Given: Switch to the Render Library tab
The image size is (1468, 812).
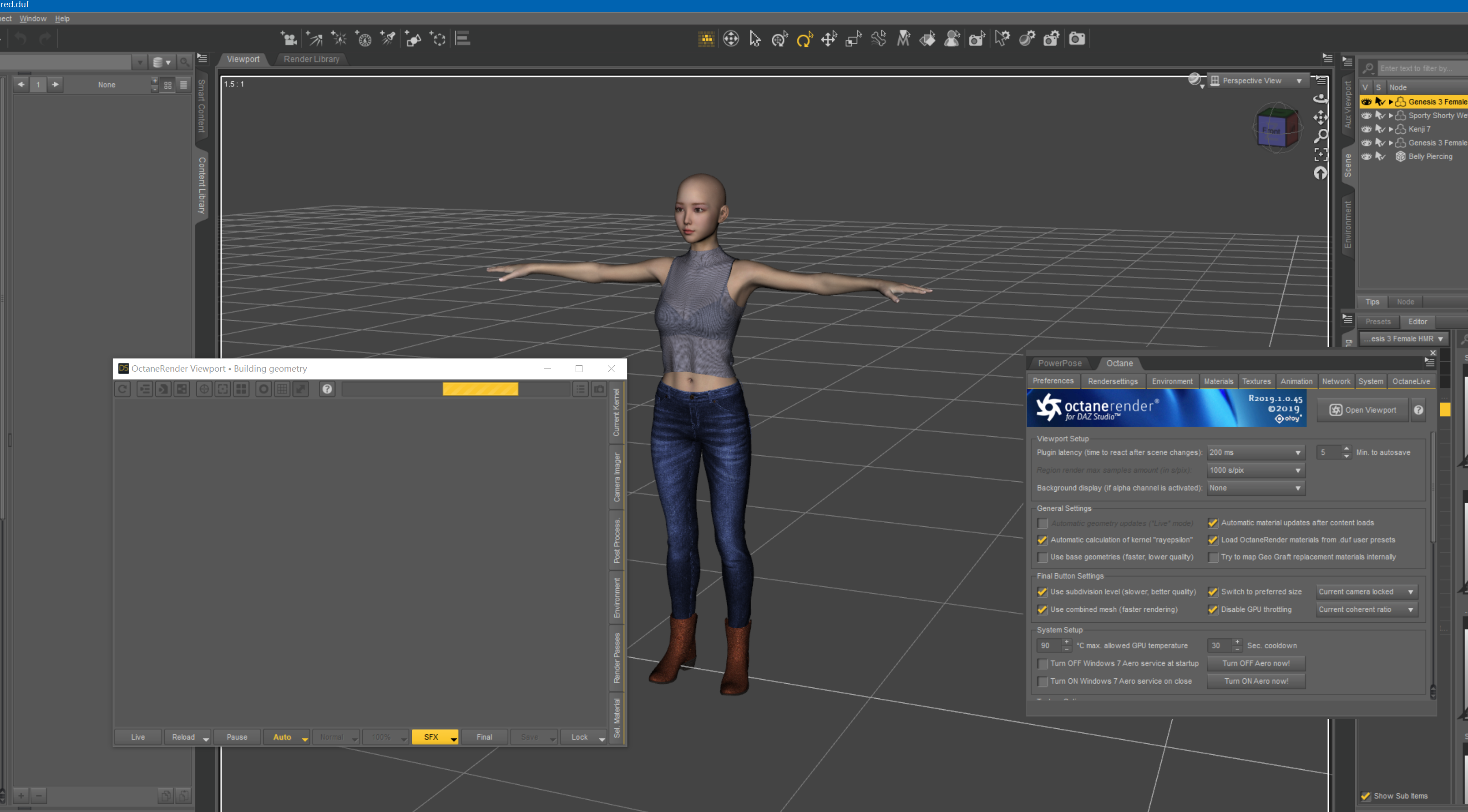Looking at the screenshot, I should pos(311,59).
